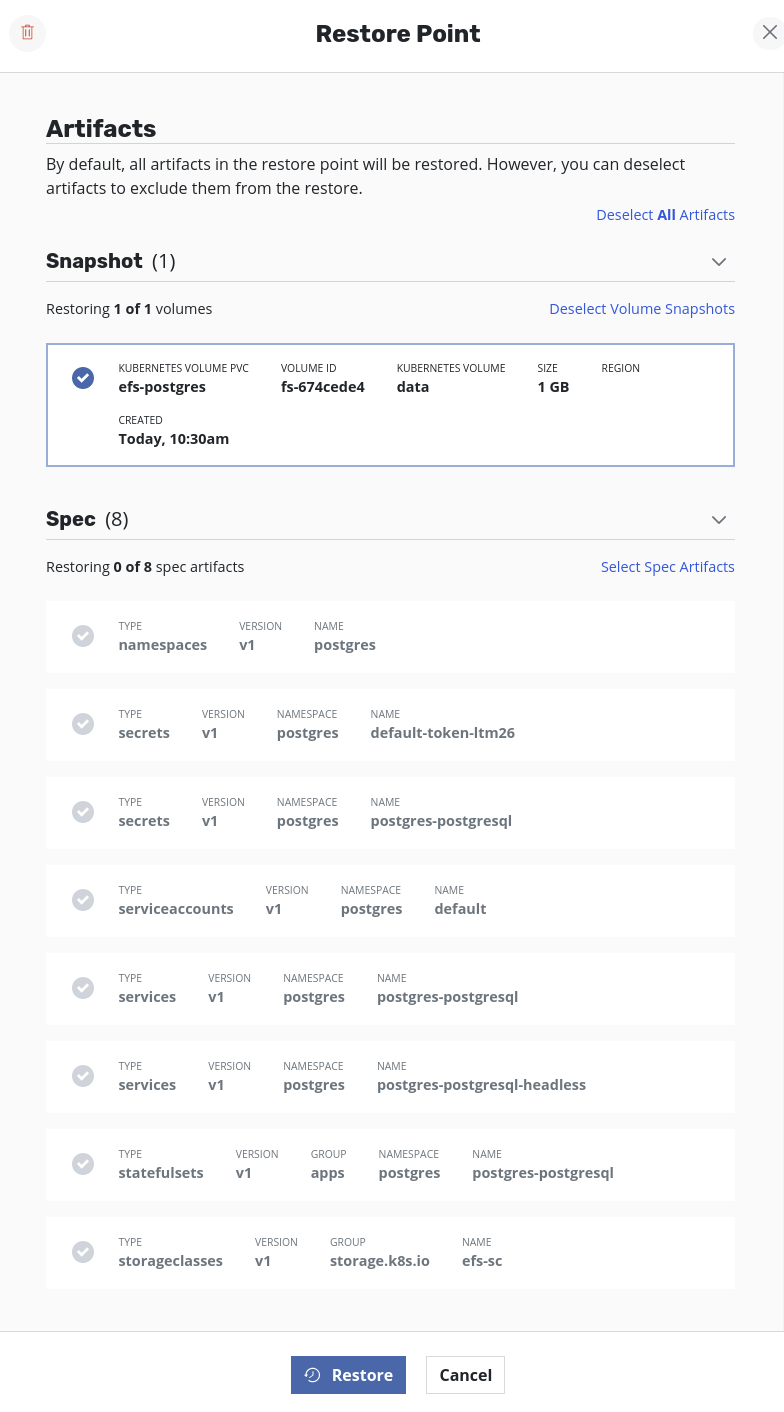Image resolution: width=784 pixels, height=1412 pixels.
Task: Enable the statefulsets postgres-postgresql artifact
Action: tap(83, 1164)
